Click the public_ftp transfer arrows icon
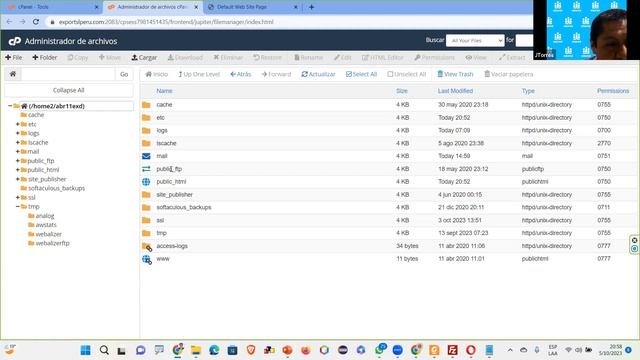640x360 pixels. point(146,169)
